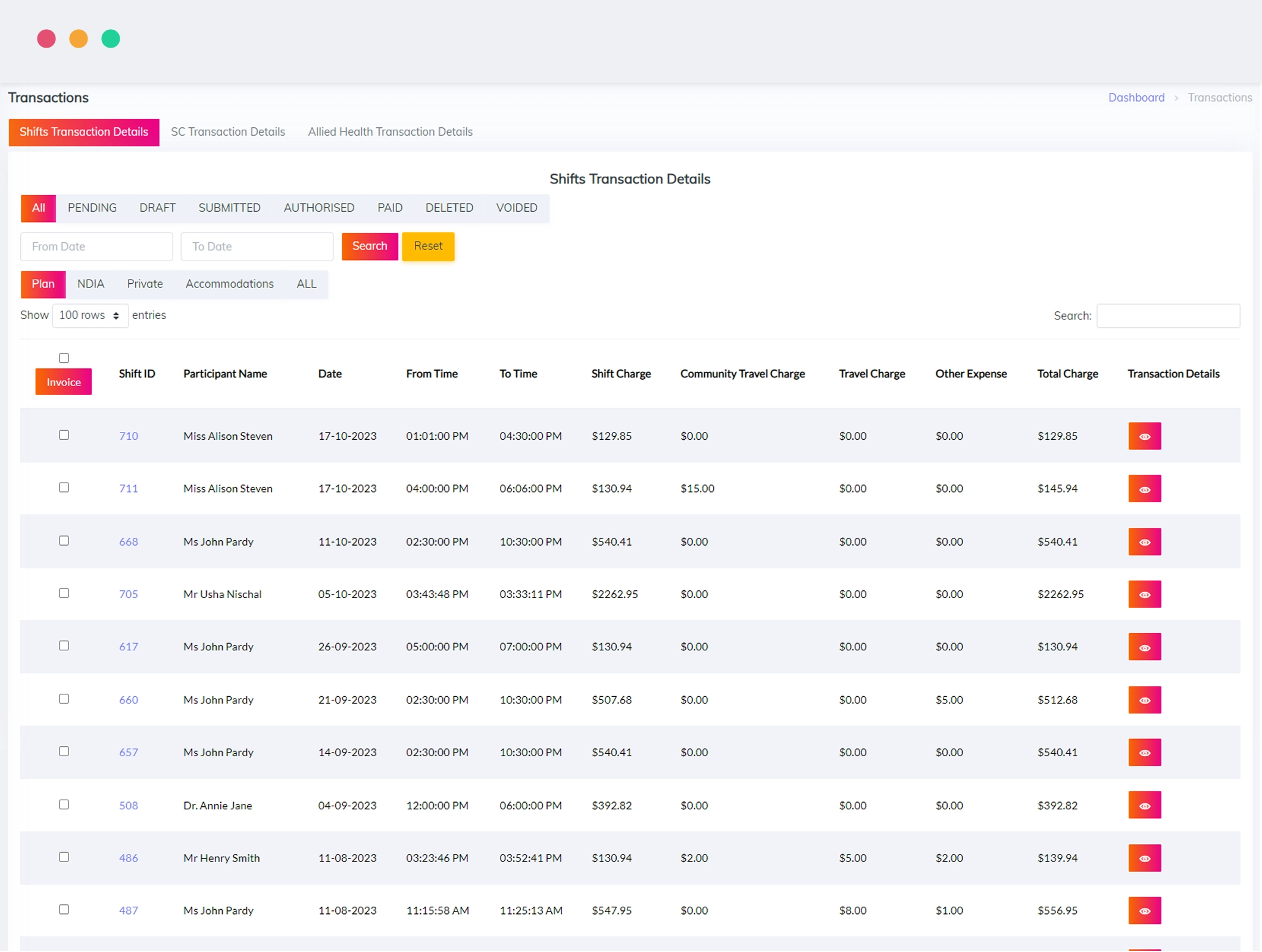
Task: View transaction details for shift 660
Action: point(1144,700)
